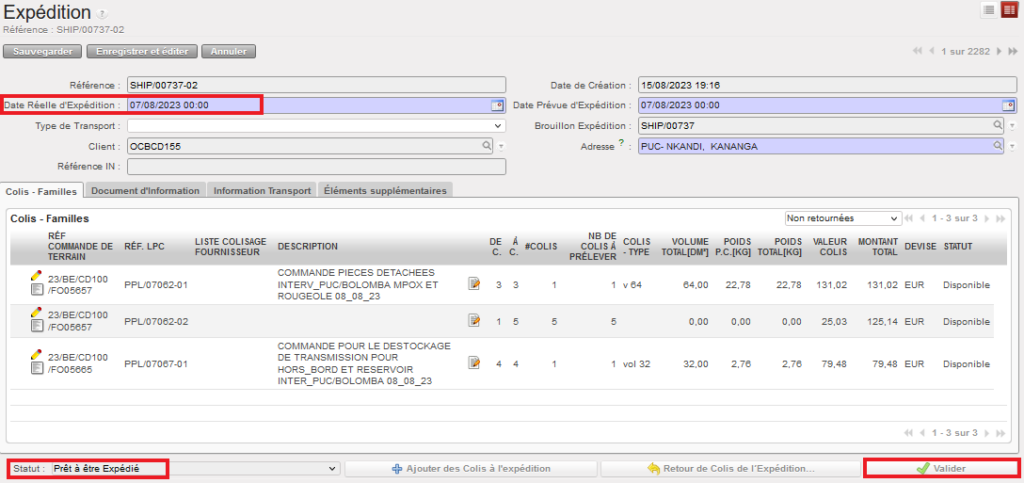The image size is (1024, 483).
Task: Click the Valider button
Action: (940, 468)
